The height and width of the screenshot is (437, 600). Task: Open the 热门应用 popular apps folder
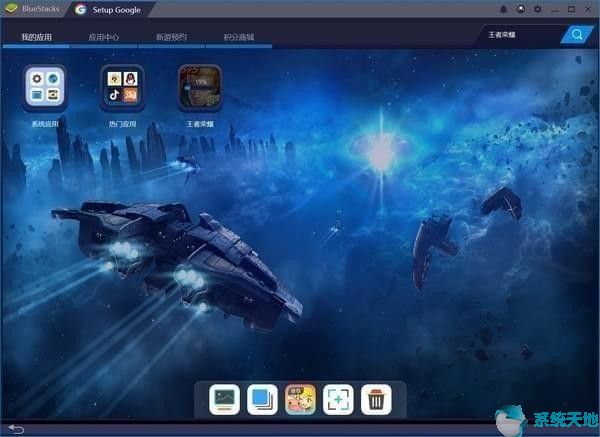pyautogui.click(x=122, y=88)
